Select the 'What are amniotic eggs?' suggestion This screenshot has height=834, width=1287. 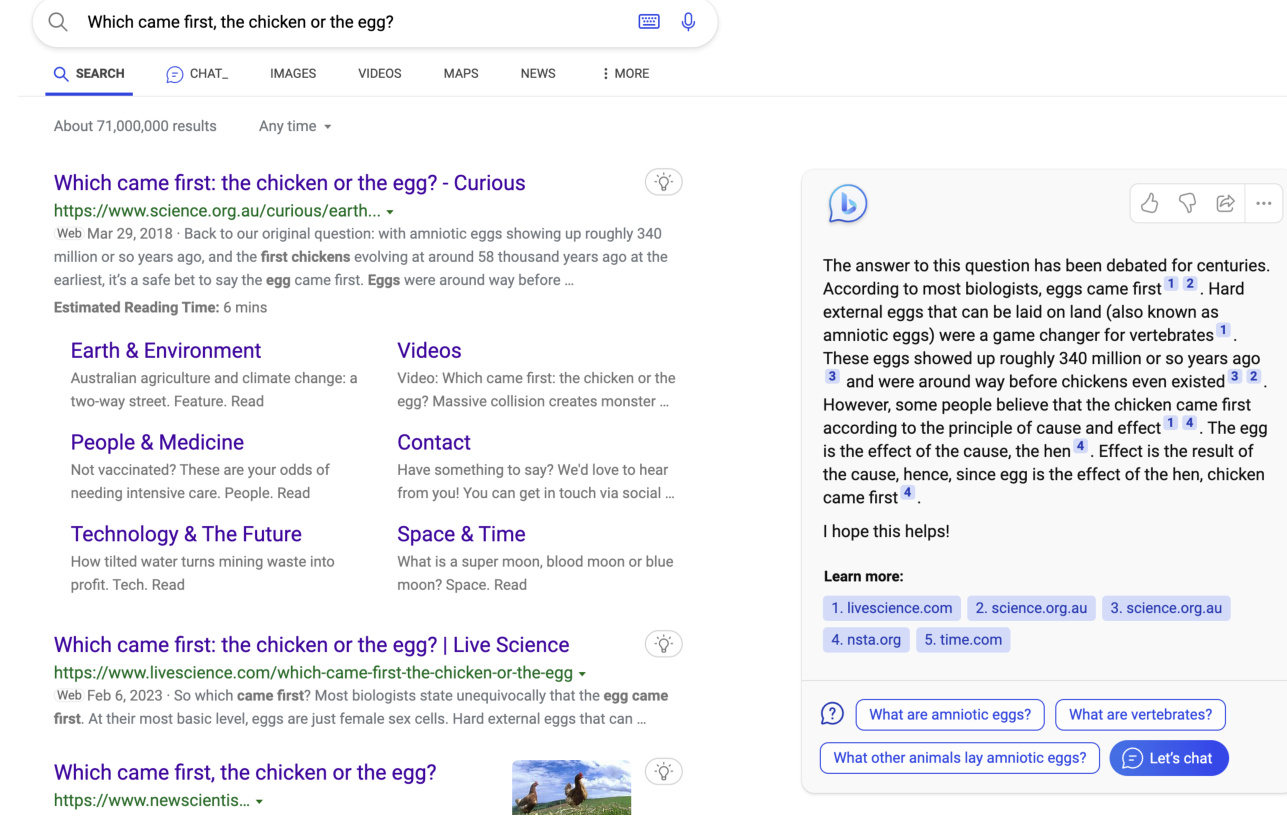[950, 714]
